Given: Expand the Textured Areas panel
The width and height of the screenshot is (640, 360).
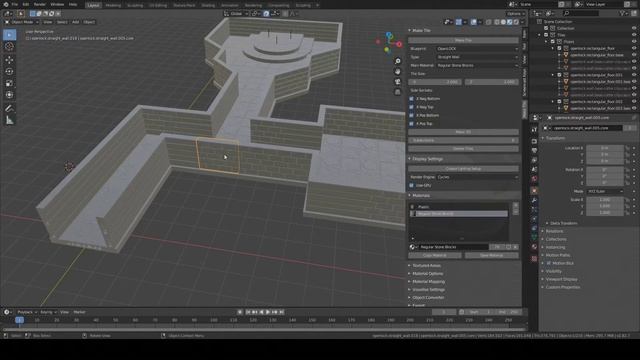Looking at the screenshot, I should [426, 266].
